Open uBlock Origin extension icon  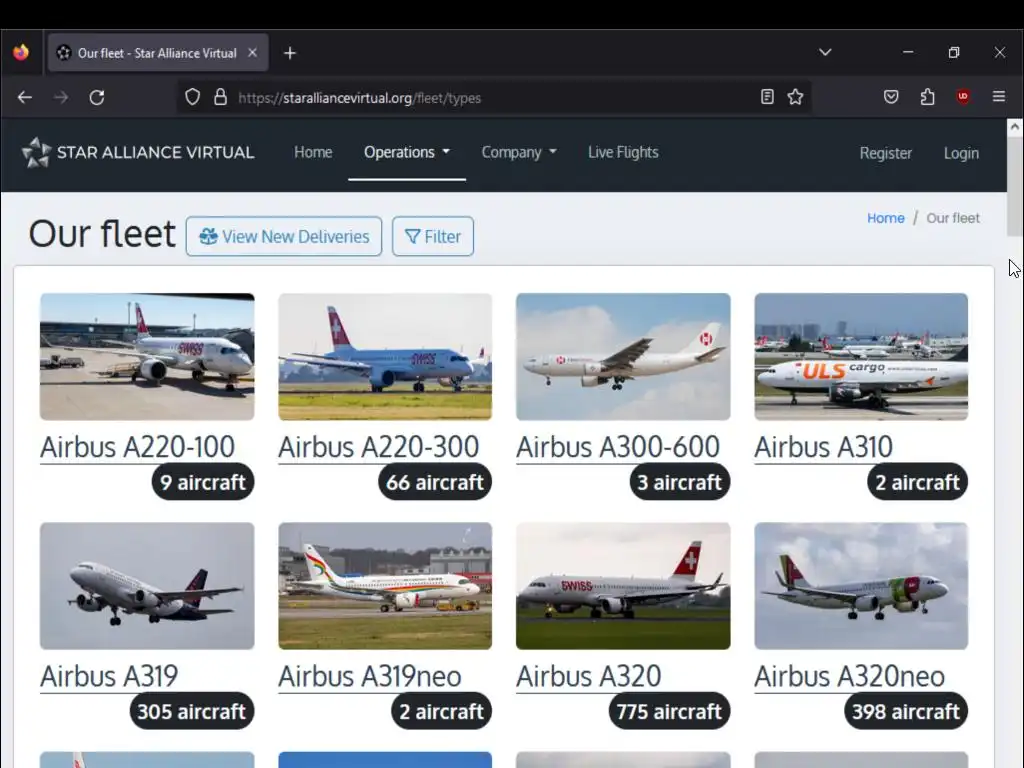pos(963,97)
